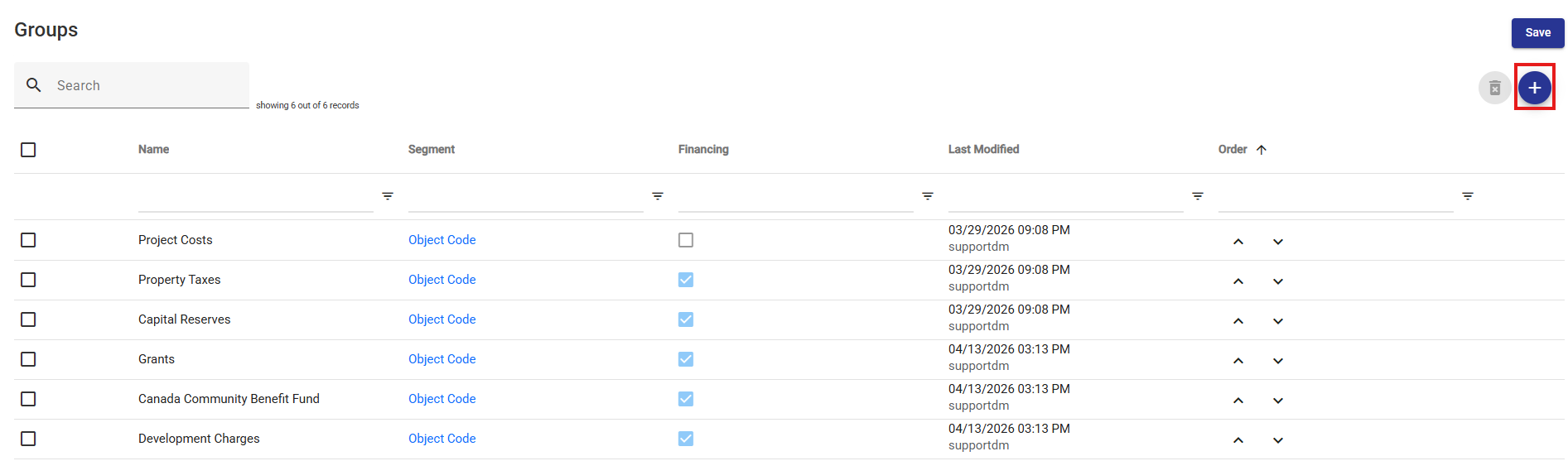1568x461 pixels.
Task: Click the Order filter text field
Action: 1335,197
